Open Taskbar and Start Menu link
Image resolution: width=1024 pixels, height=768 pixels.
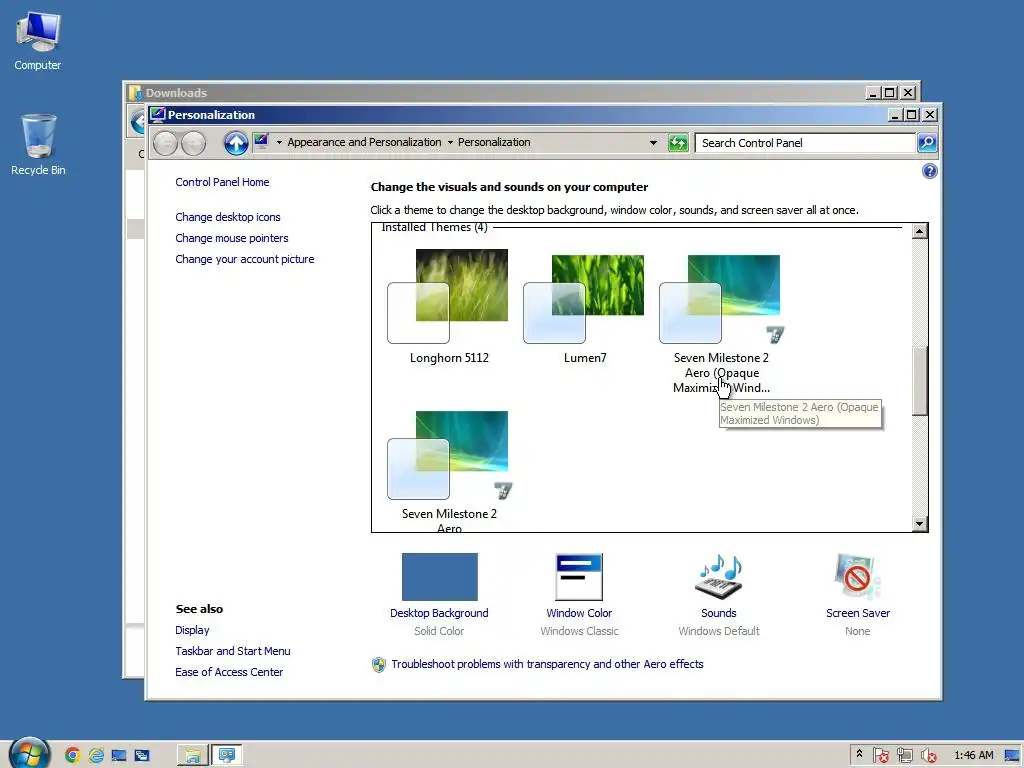click(232, 651)
